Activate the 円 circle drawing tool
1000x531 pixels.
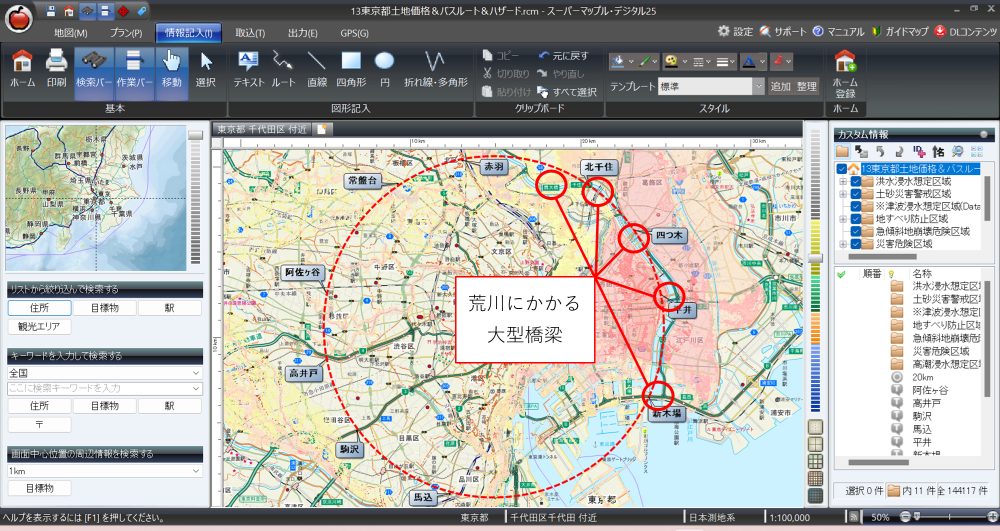pyautogui.click(x=384, y=68)
